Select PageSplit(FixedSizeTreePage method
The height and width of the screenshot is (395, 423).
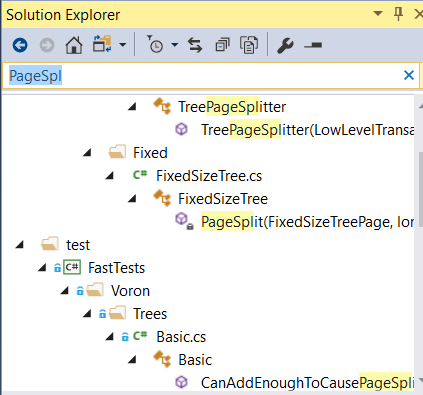tap(307, 222)
